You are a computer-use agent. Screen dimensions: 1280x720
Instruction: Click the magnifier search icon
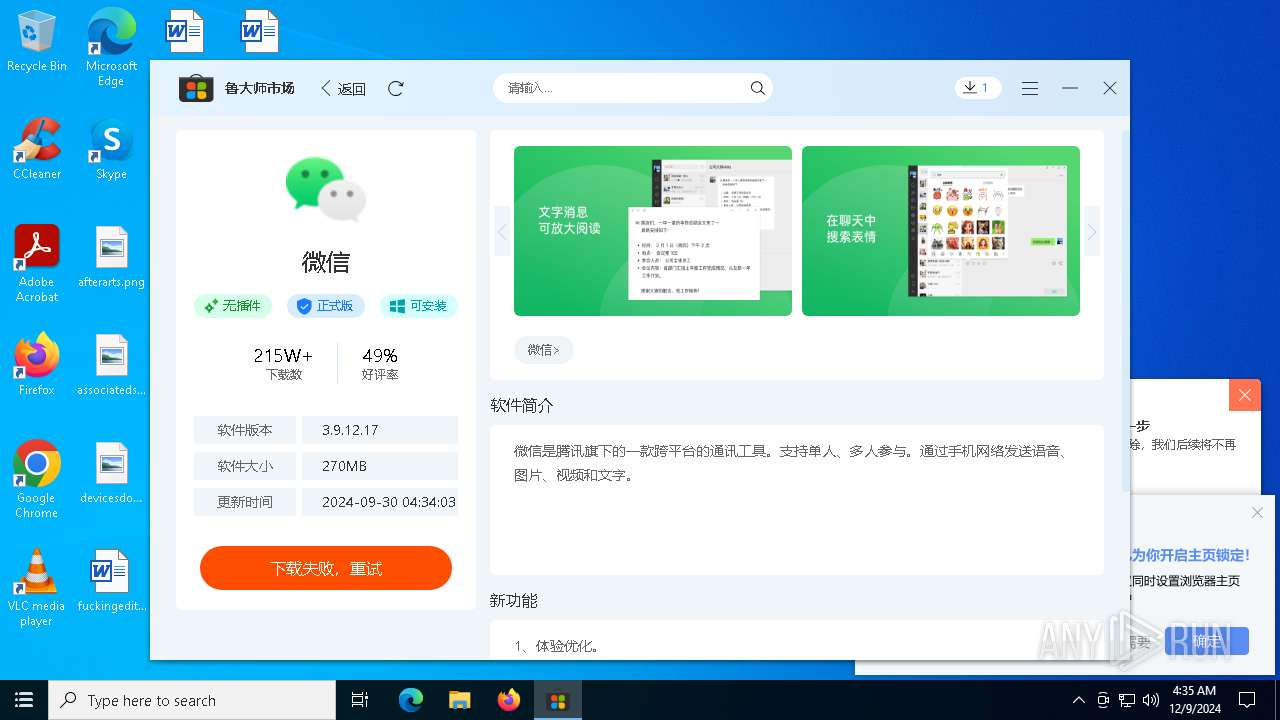coord(758,88)
